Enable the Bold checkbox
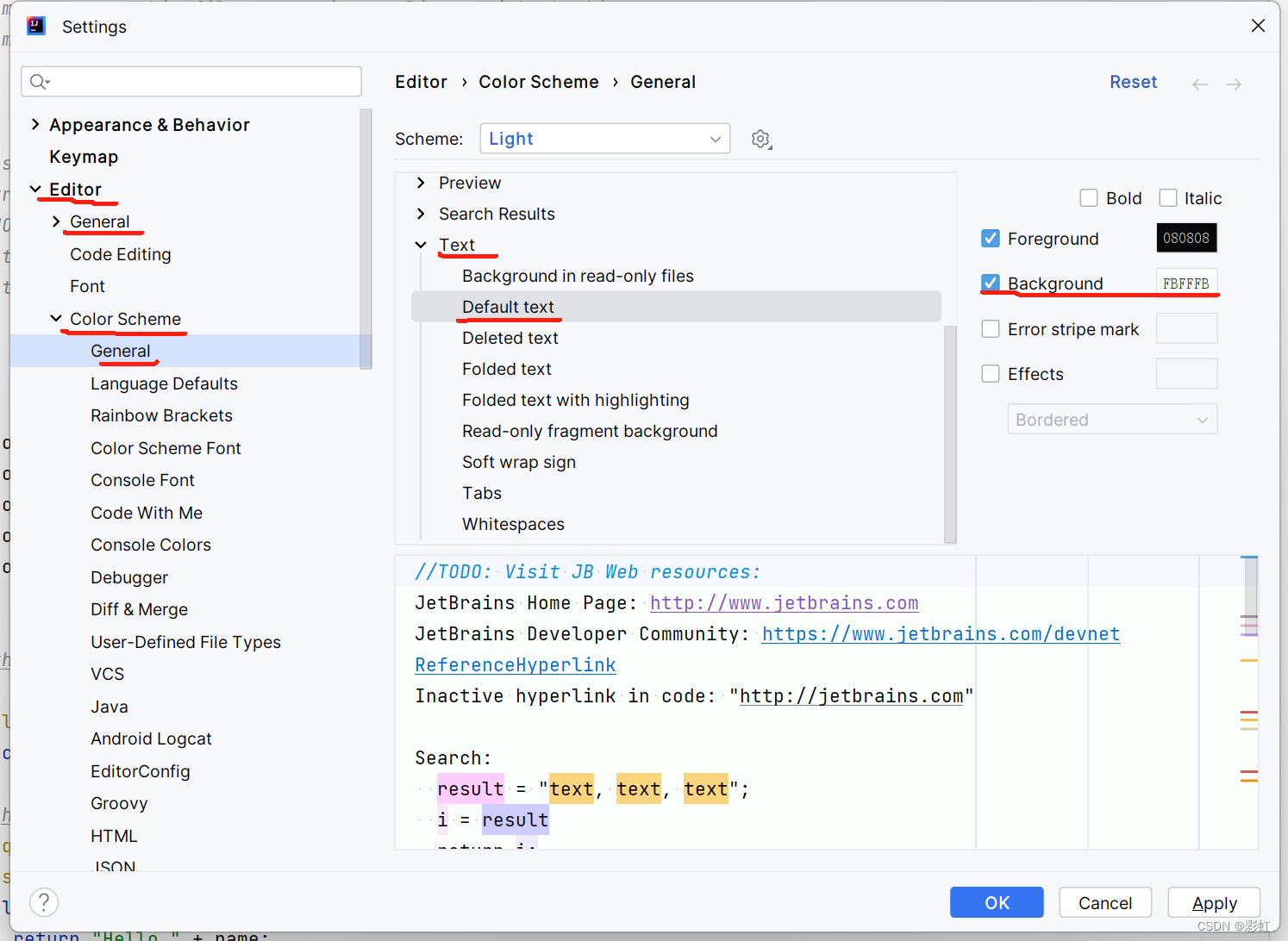 point(1089,198)
